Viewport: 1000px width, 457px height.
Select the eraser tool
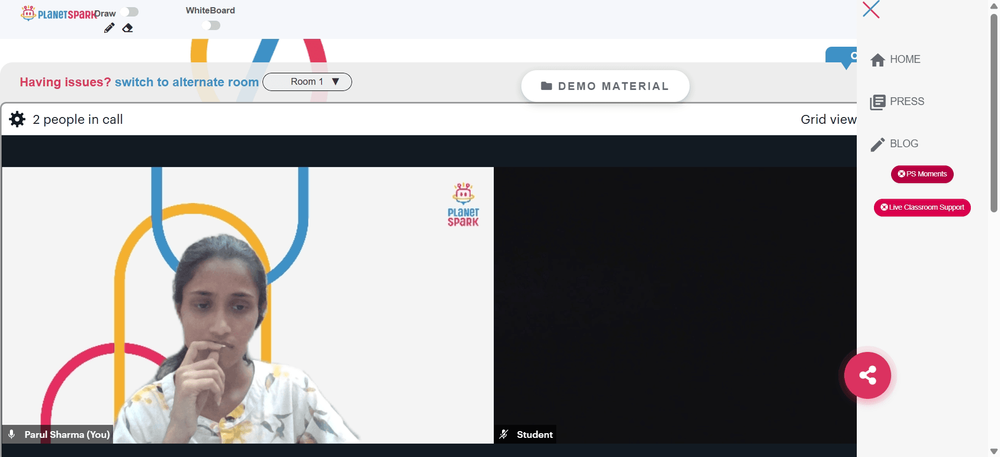click(128, 28)
